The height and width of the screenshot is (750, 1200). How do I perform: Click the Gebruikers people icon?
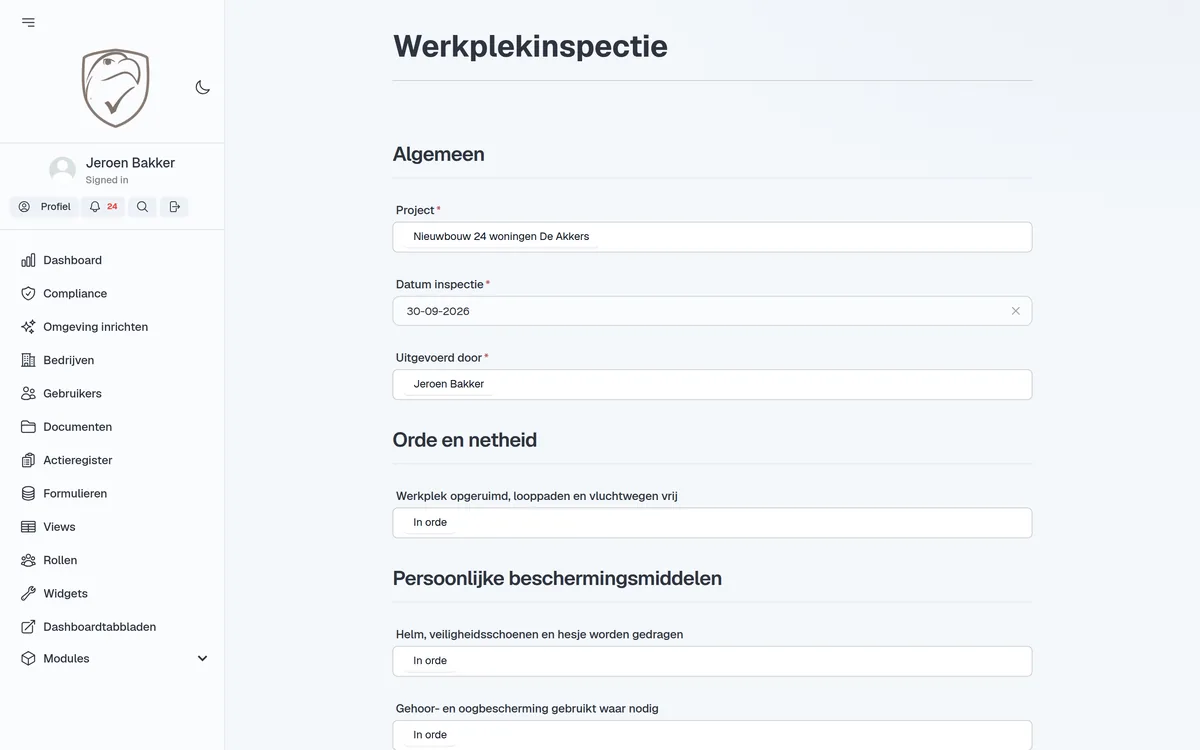(x=28, y=393)
